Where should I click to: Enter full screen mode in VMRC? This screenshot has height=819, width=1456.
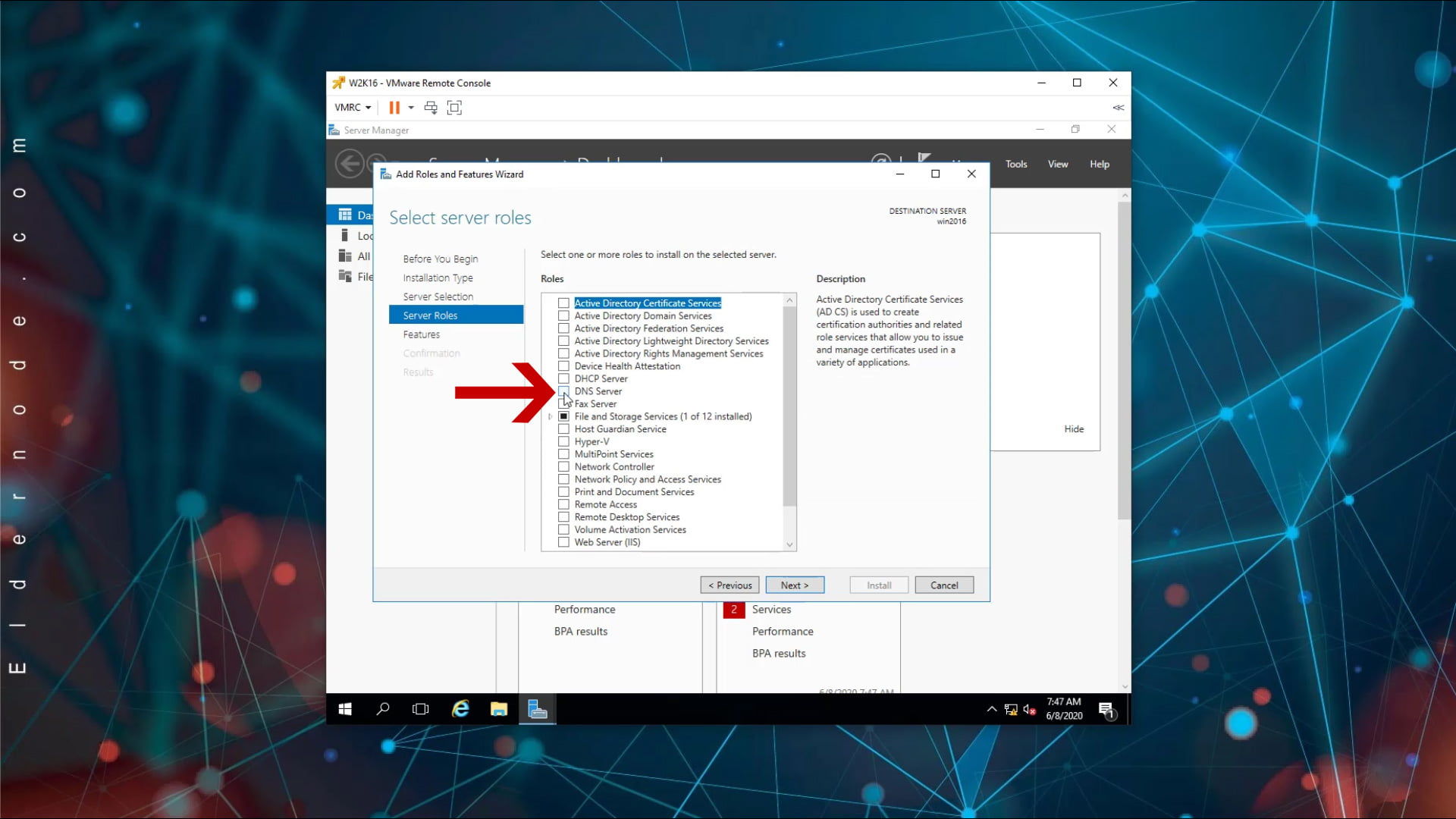pos(454,108)
